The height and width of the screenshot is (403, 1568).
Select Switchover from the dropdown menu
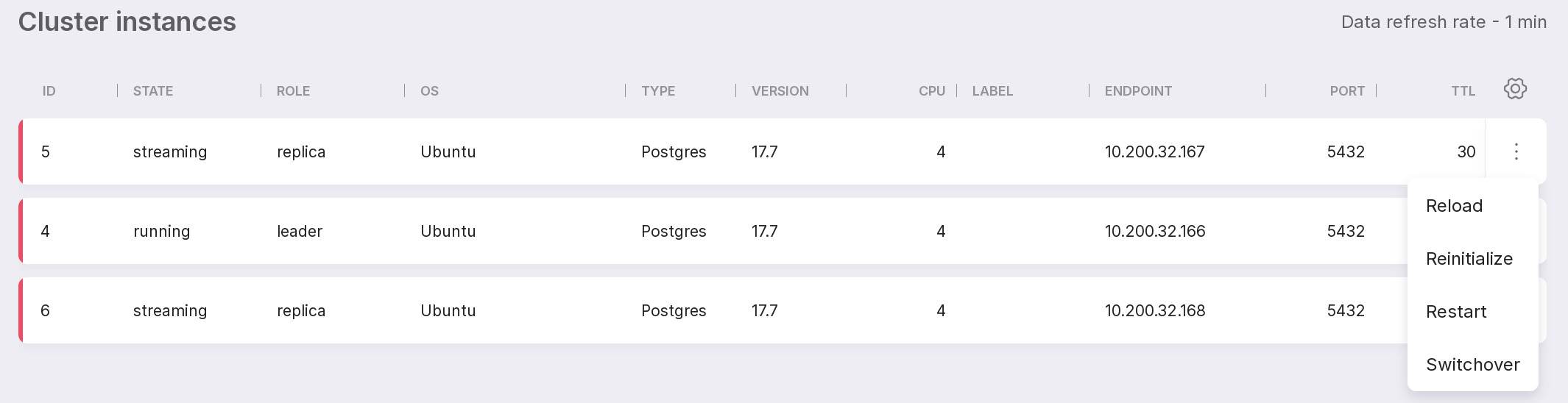(x=1472, y=365)
